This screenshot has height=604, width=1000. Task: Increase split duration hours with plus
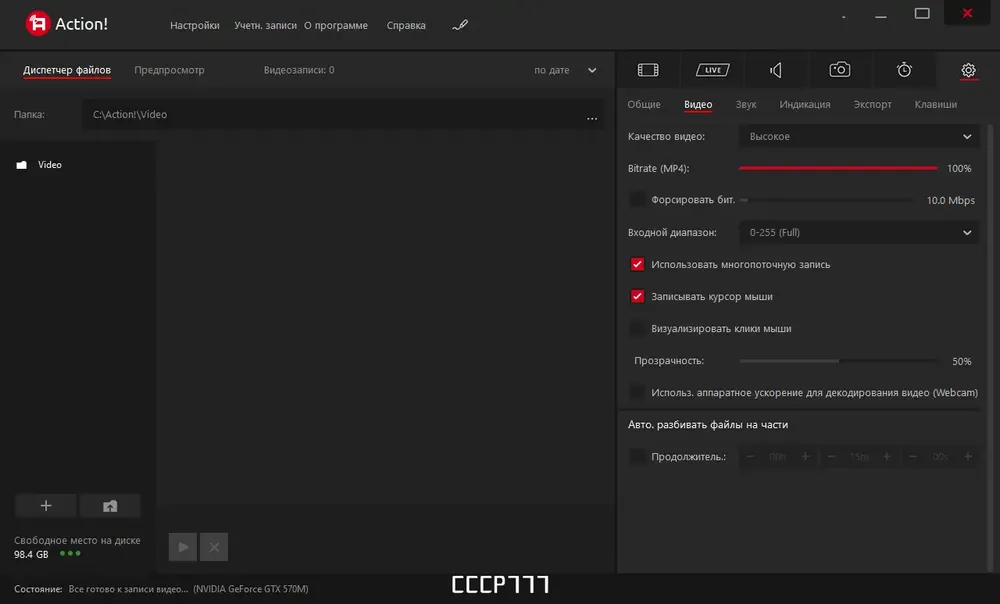(x=805, y=457)
